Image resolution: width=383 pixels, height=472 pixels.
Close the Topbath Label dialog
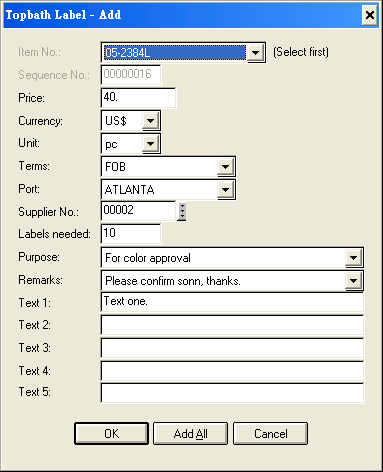(x=370, y=15)
